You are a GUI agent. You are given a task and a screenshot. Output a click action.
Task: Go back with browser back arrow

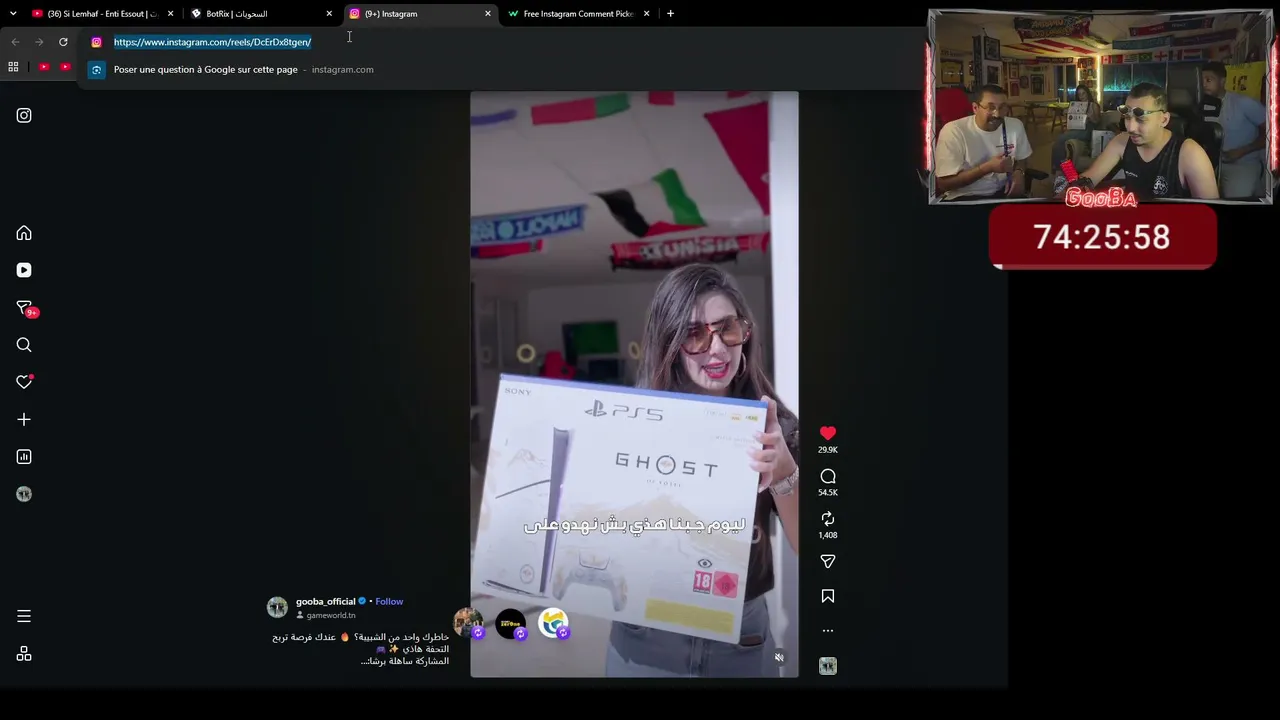15,42
